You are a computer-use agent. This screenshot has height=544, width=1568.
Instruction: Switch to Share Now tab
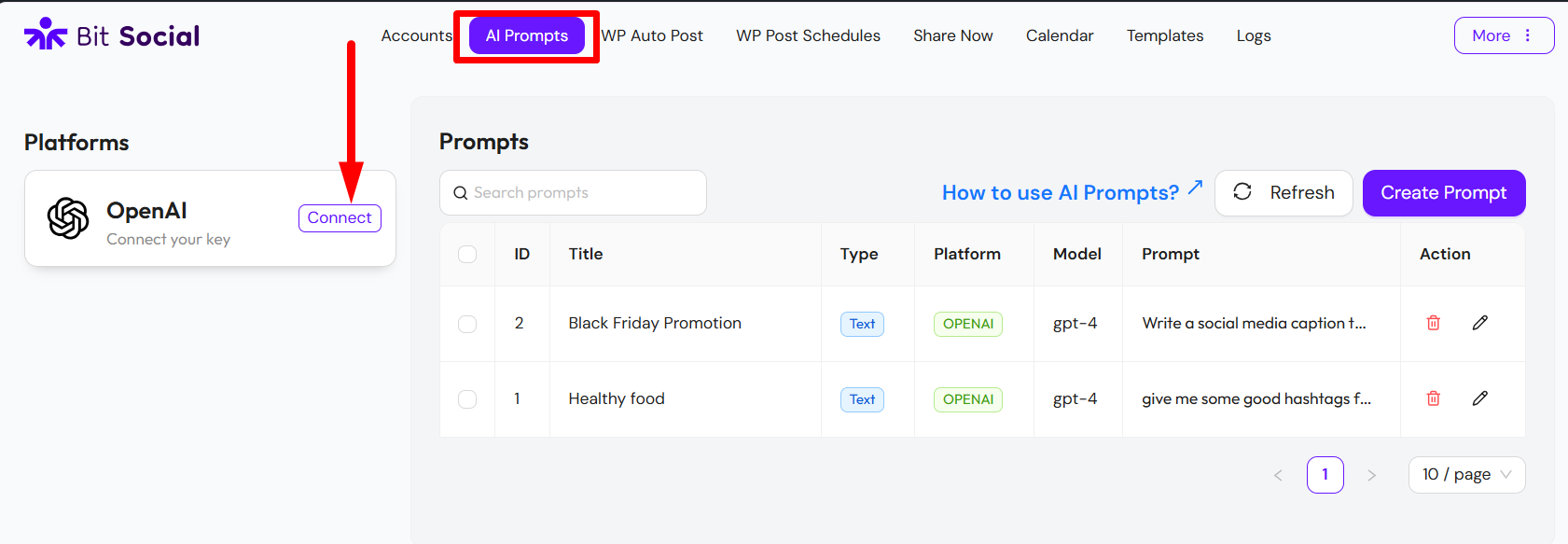click(x=953, y=35)
